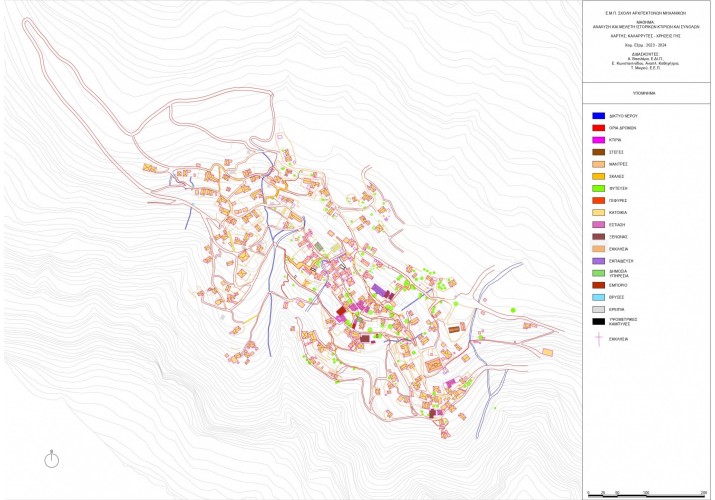Select the purple ΕΚΠΑΙΔΕΥΣΗ legend swatch

598,261
